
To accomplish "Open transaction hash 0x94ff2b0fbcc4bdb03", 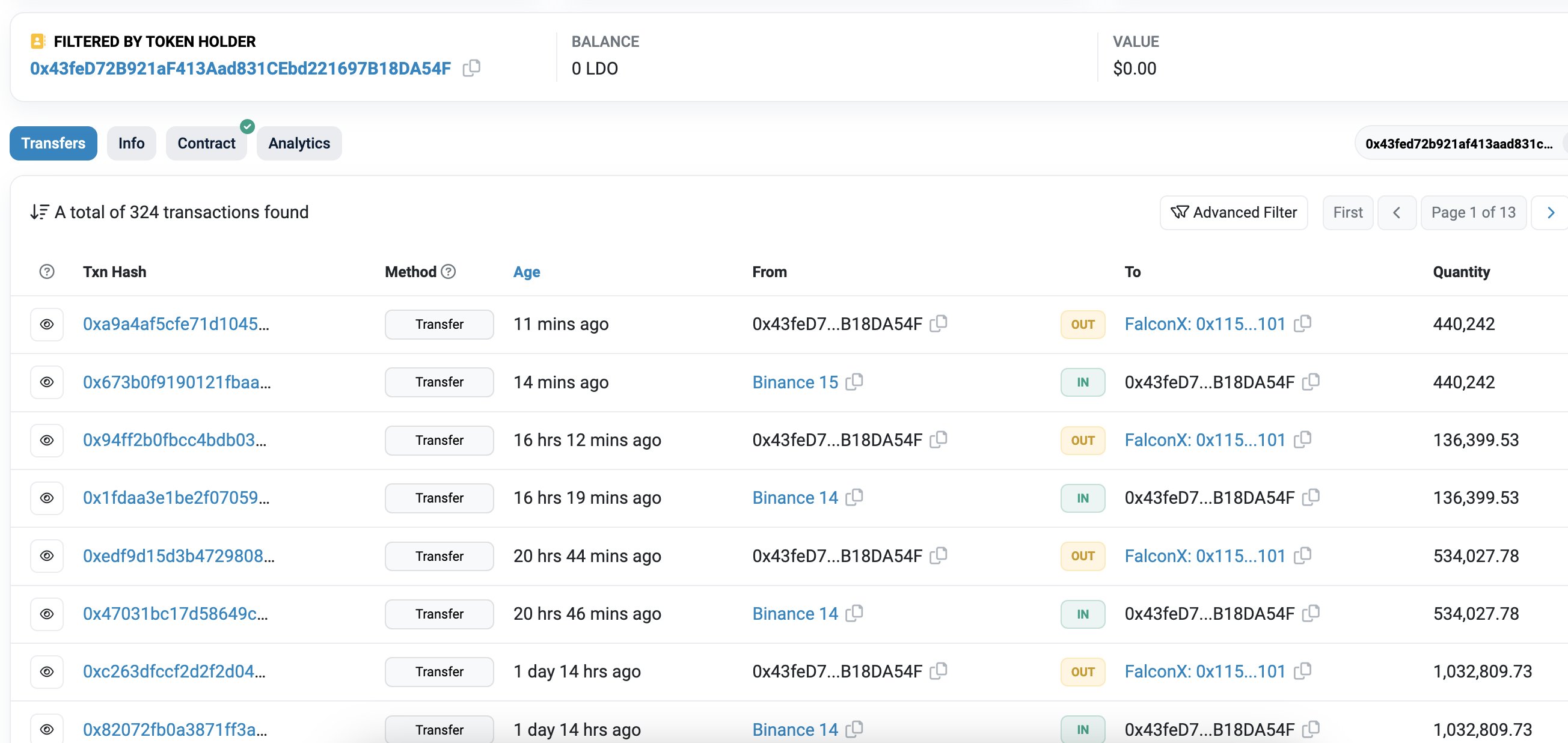I will tap(175, 440).
